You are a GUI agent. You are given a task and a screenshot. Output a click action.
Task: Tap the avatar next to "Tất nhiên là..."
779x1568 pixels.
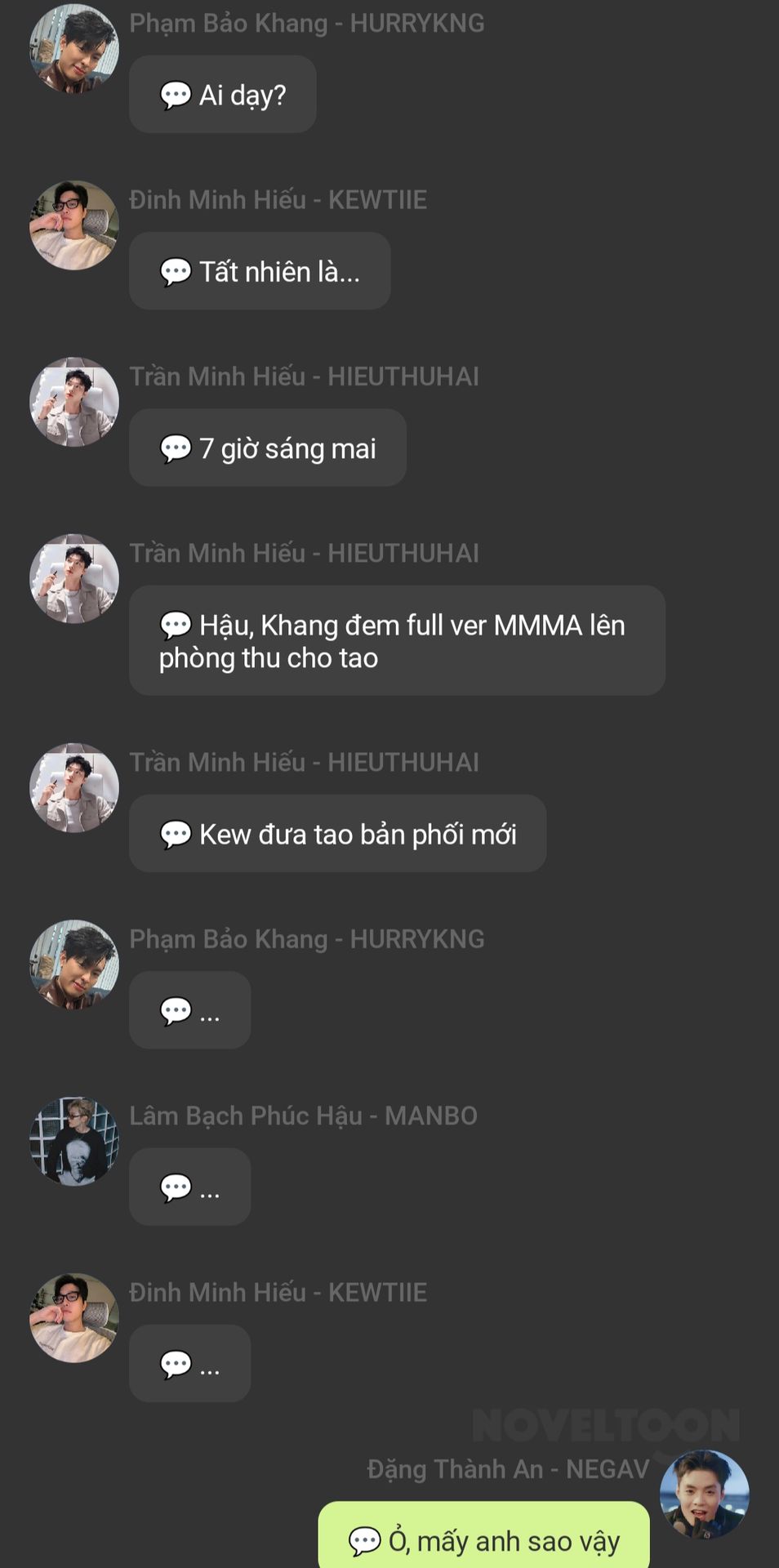click(74, 225)
